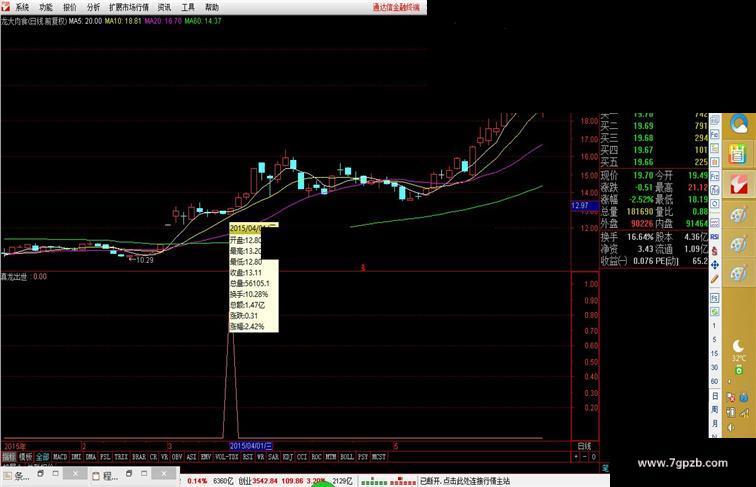
Task: Click 已断开 reconnect quote server link
Action: coord(465,481)
